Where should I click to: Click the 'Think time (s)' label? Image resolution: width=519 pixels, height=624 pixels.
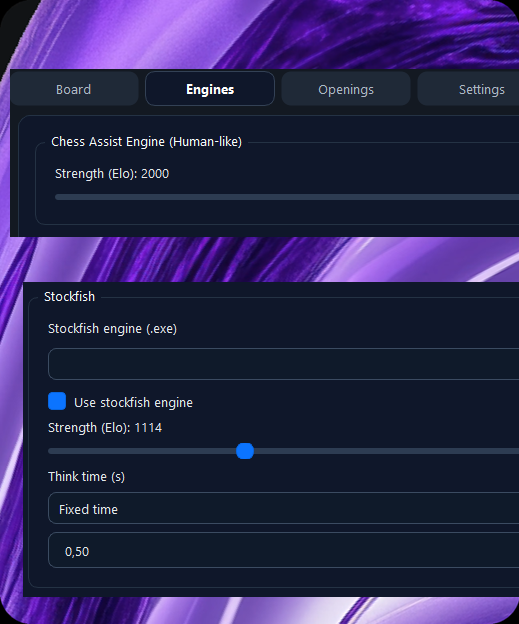86,476
